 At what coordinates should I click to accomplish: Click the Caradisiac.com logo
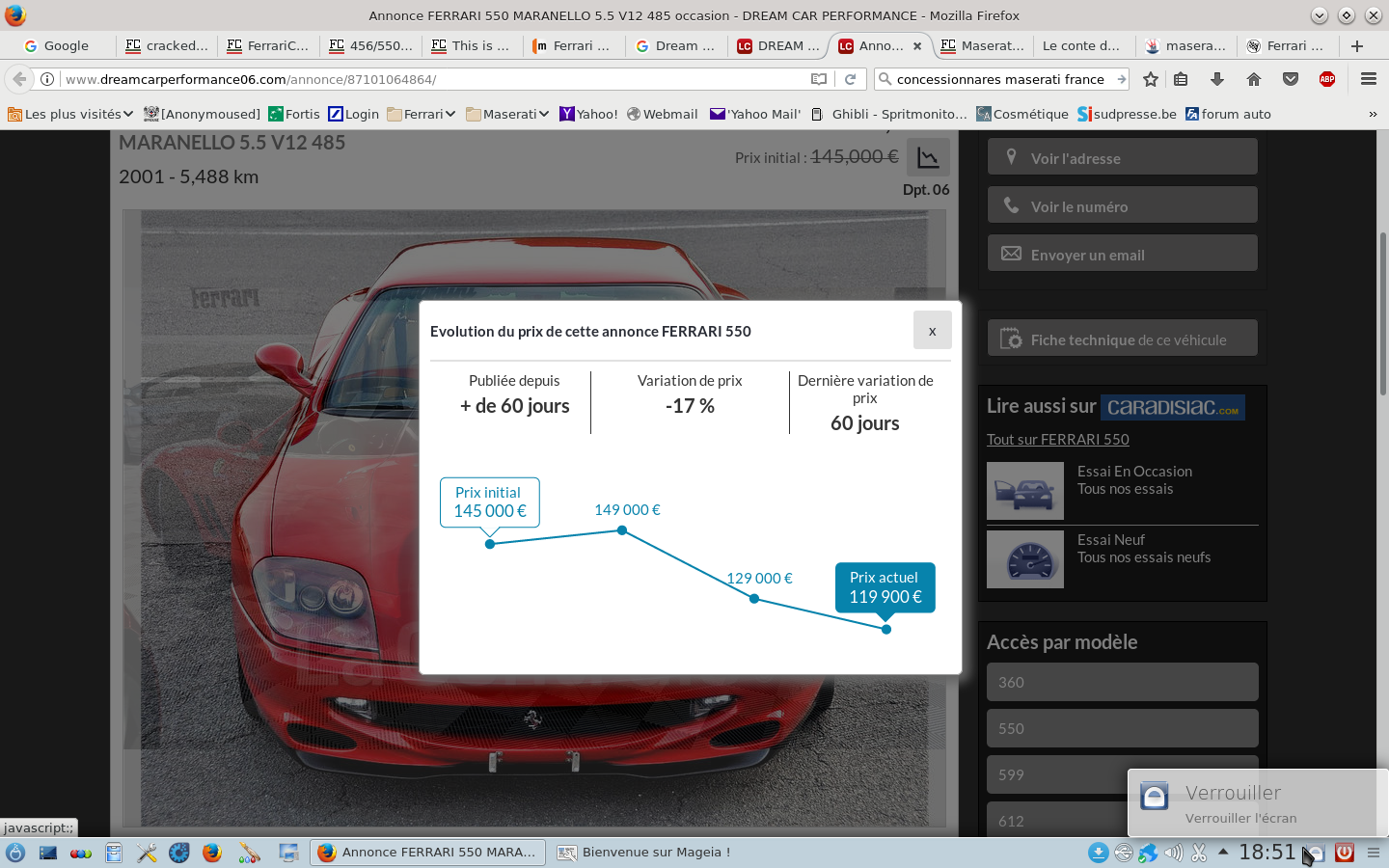1172,407
